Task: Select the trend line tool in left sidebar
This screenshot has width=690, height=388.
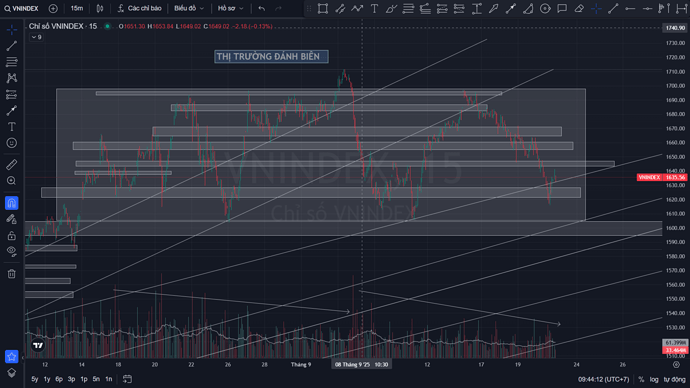Action: click(12, 46)
